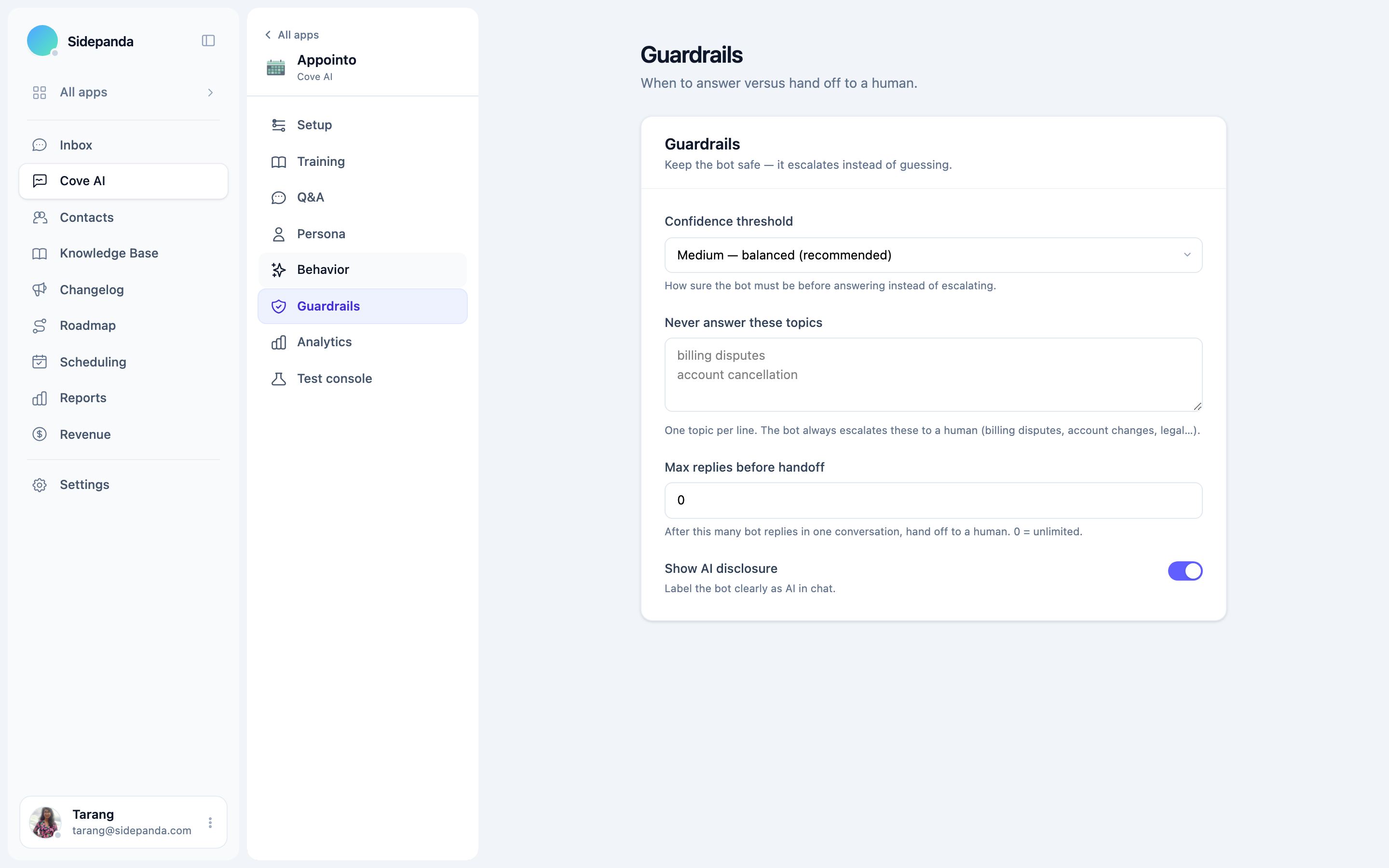1389x868 pixels.
Task: Click the Inbox chat bubble icon
Action: click(40, 145)
